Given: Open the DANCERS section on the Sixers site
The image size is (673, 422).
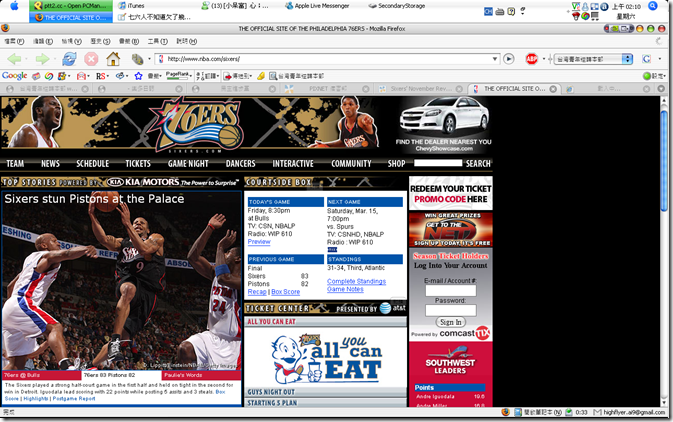Looking at the screenshot, I should (240, 164).
